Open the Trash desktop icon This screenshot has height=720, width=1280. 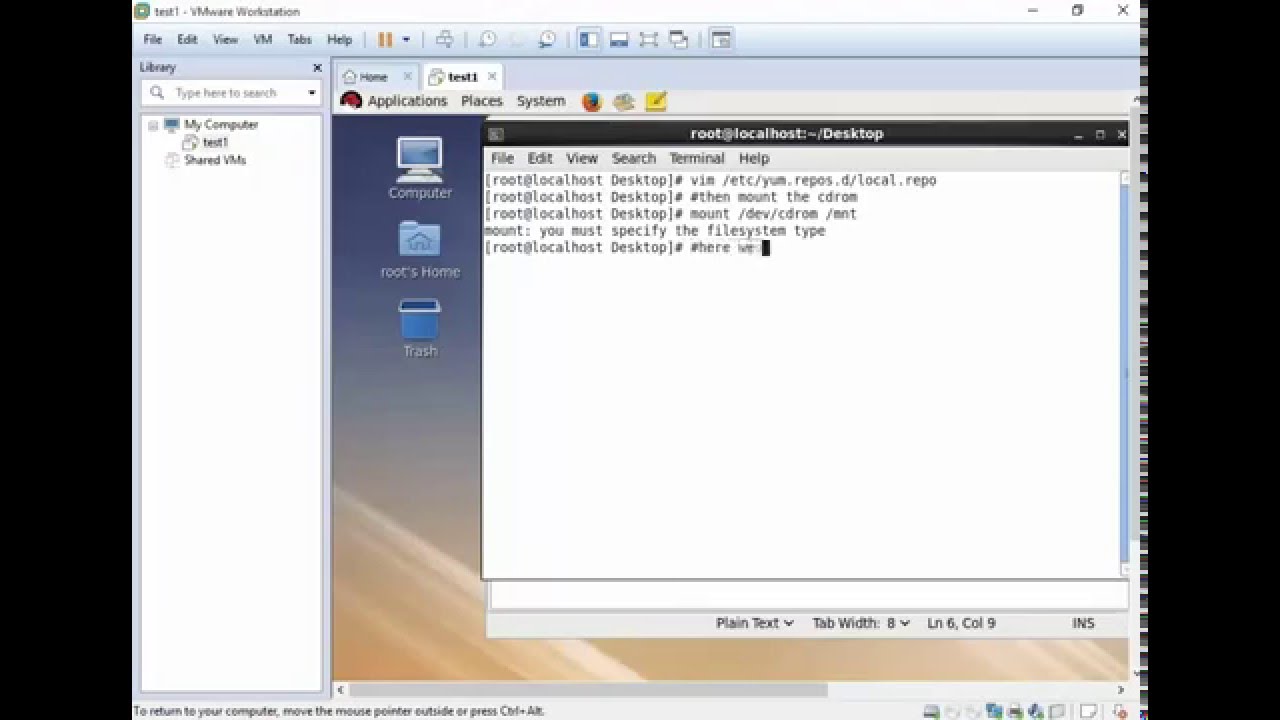[420, 328]
